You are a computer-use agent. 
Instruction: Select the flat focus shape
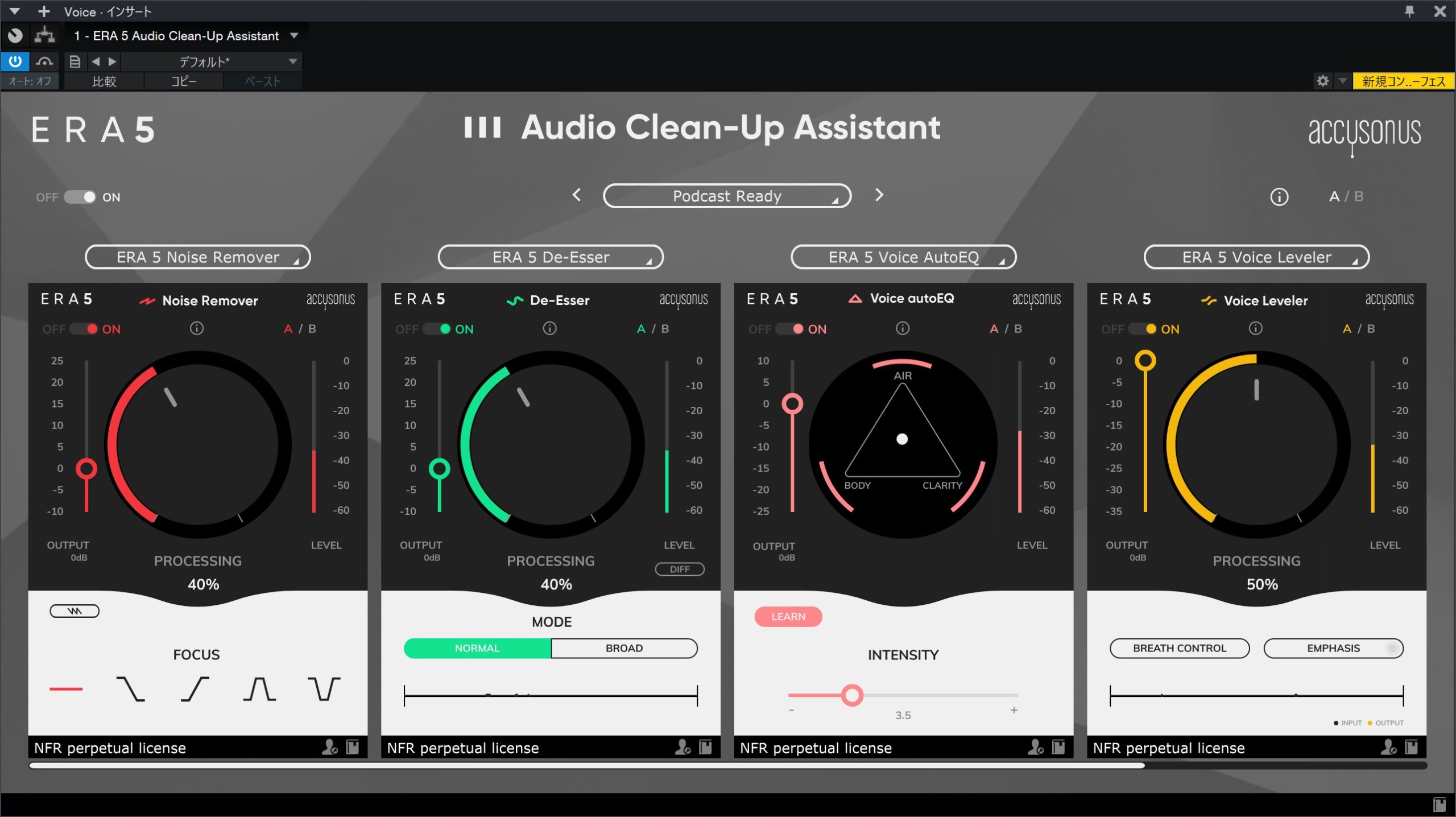pyautogui.click(x=66, y=689)
